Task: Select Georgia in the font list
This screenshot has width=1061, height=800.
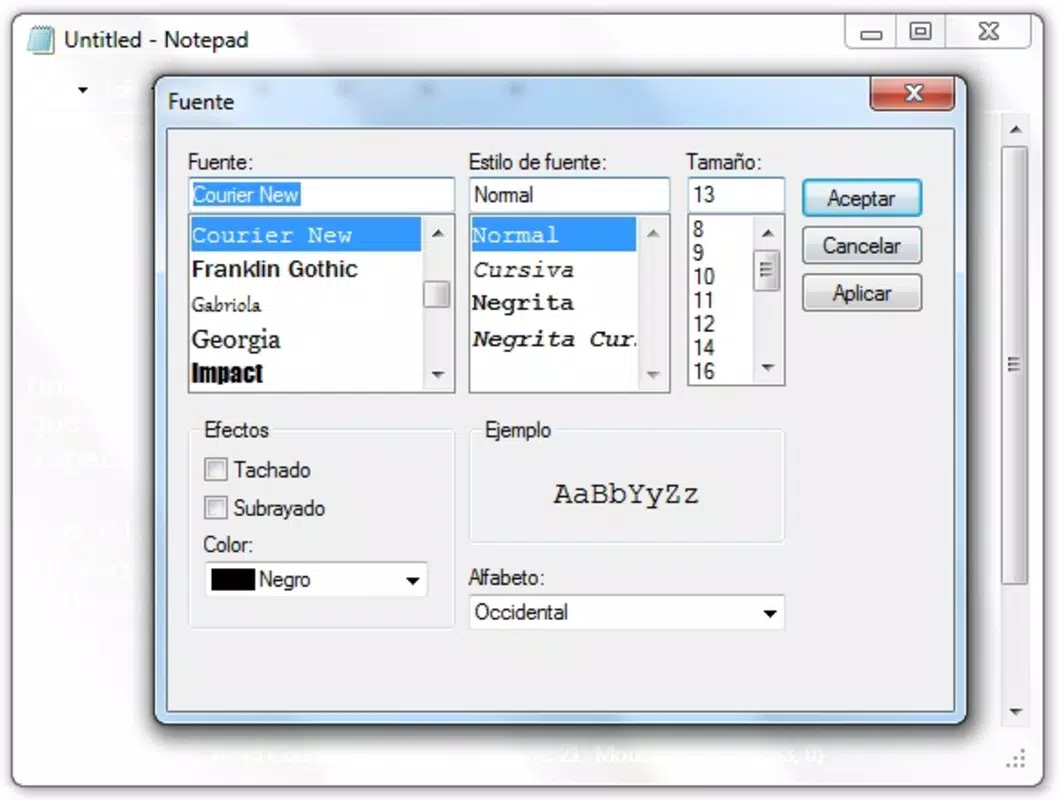Action: 306,339
